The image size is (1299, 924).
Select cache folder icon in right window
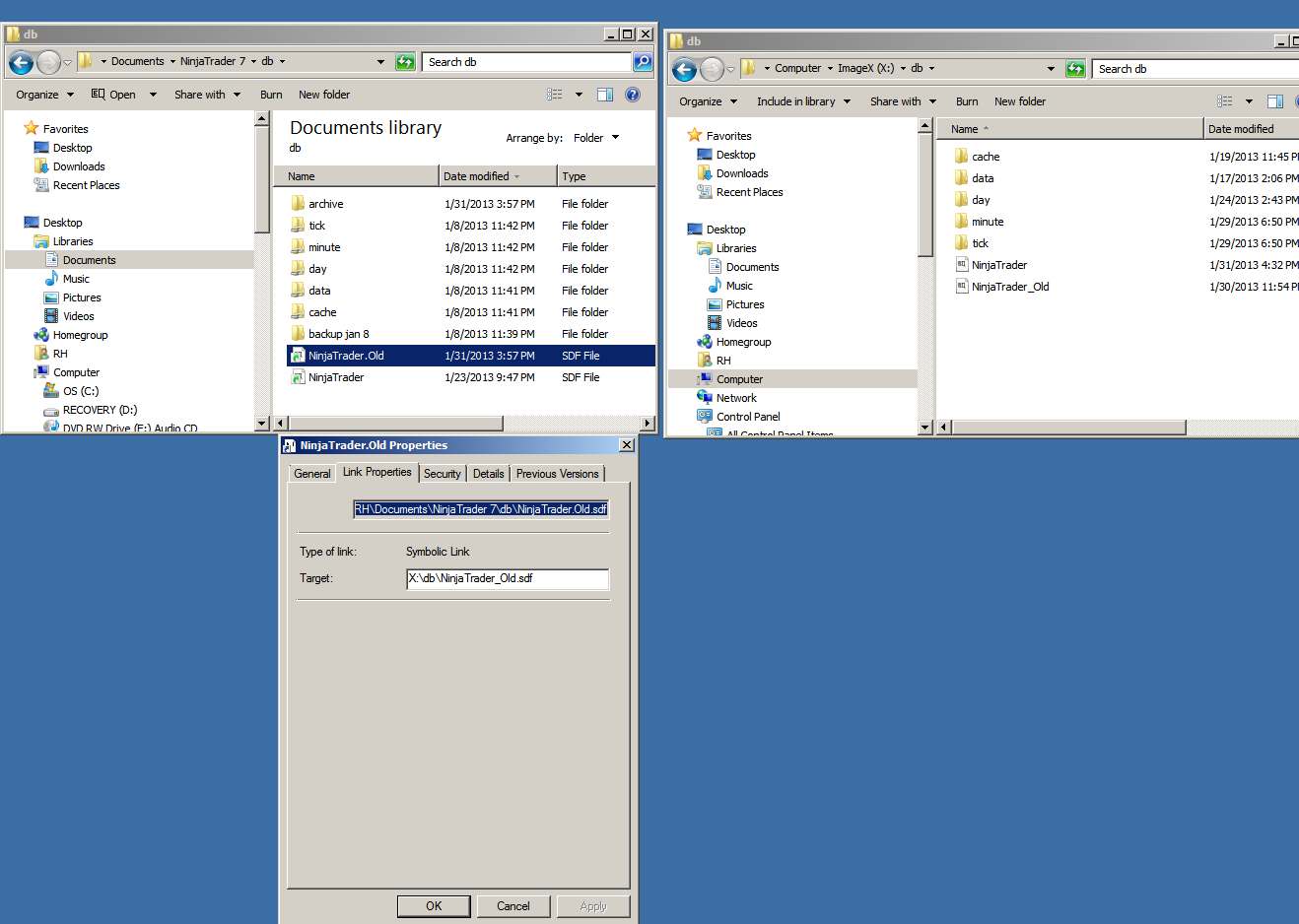point(961,157)
